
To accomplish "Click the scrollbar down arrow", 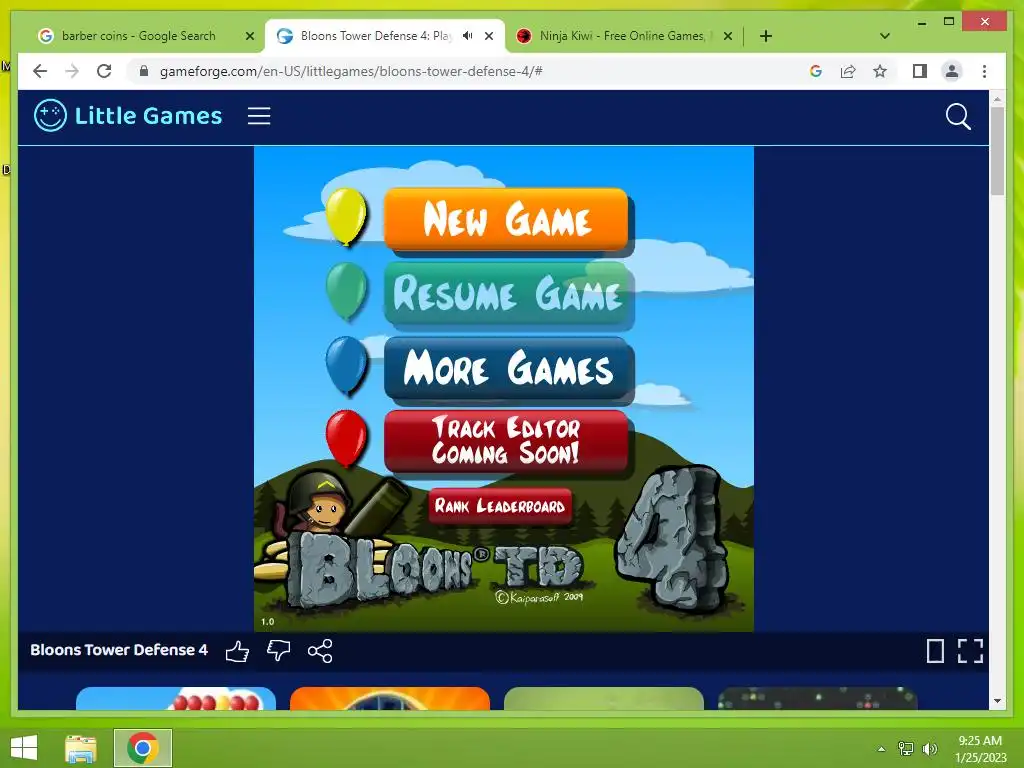I will pyautogui.click(x=997, y=701).
